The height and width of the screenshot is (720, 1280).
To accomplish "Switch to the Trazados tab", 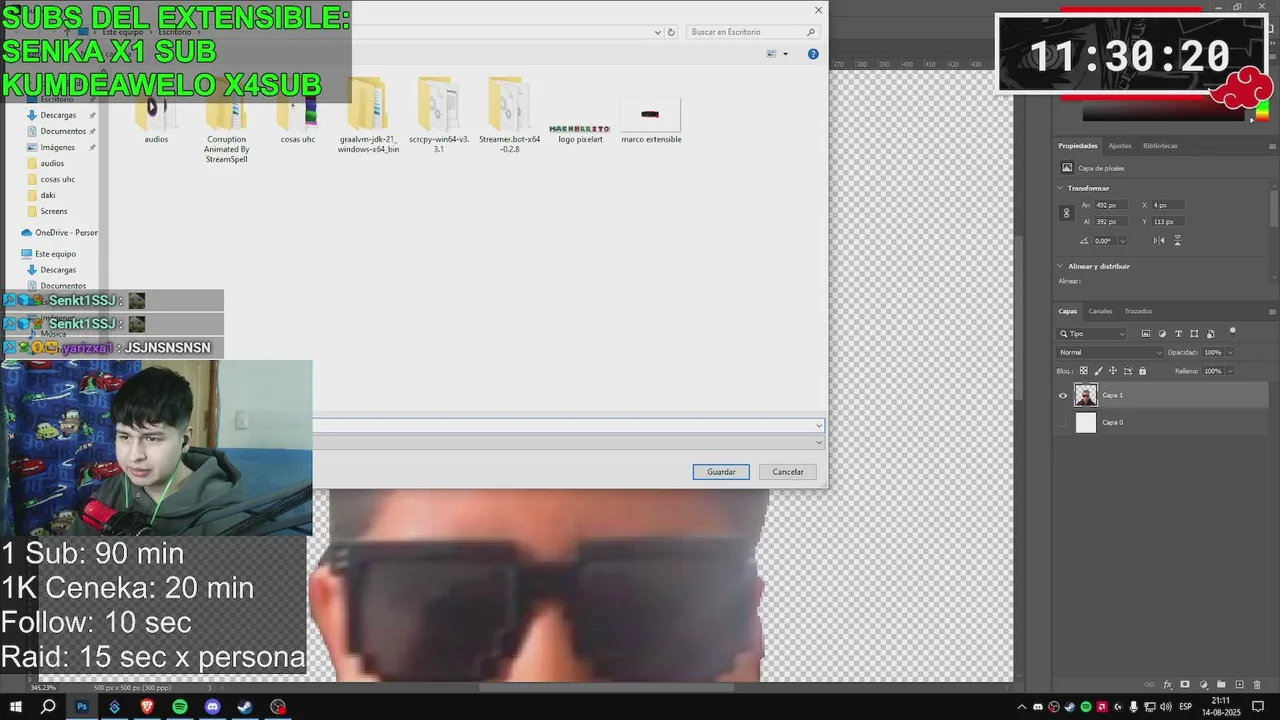I will (x=1138, y=311).
